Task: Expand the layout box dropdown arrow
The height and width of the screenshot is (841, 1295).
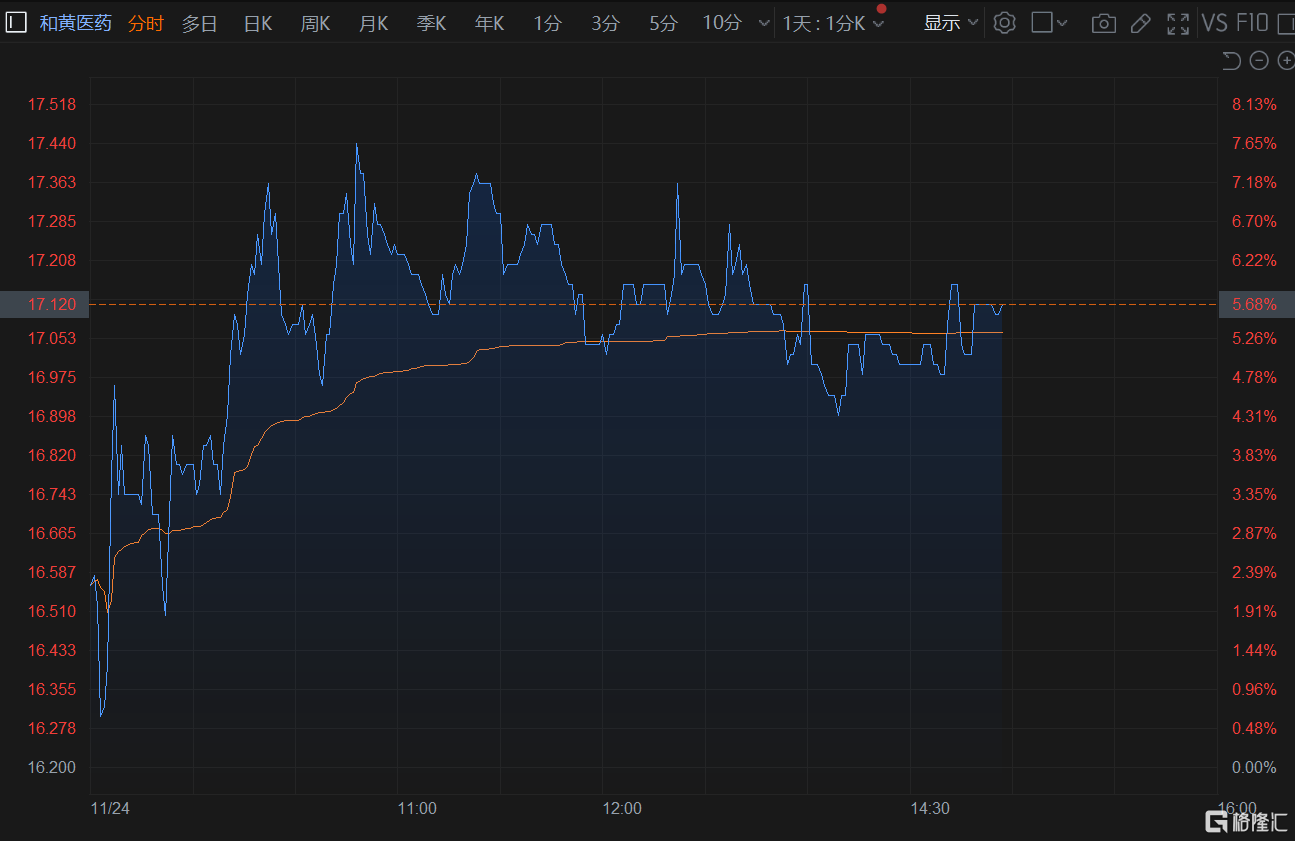Action: pos(1062,23)
